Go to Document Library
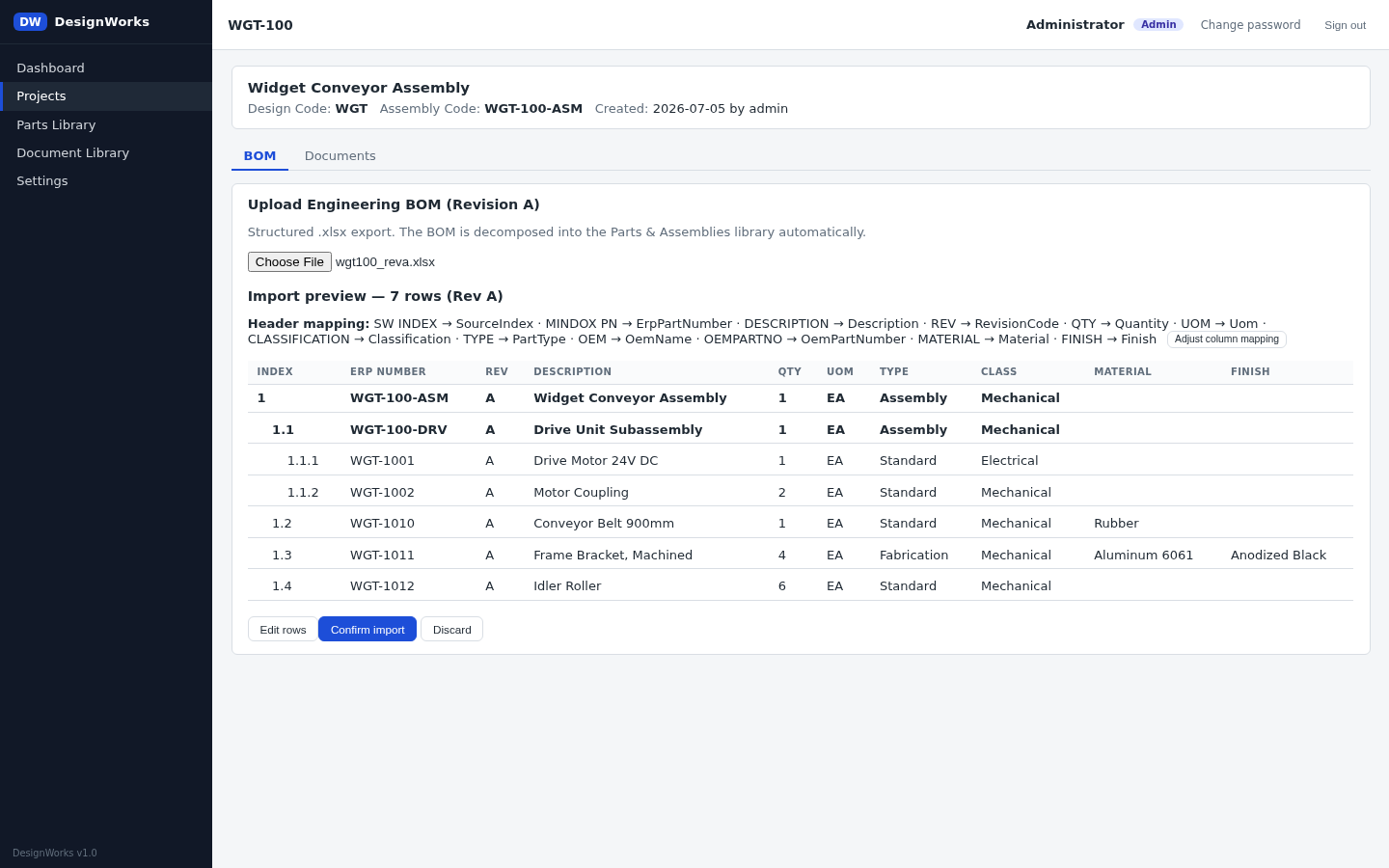 [x=106, y=152]
